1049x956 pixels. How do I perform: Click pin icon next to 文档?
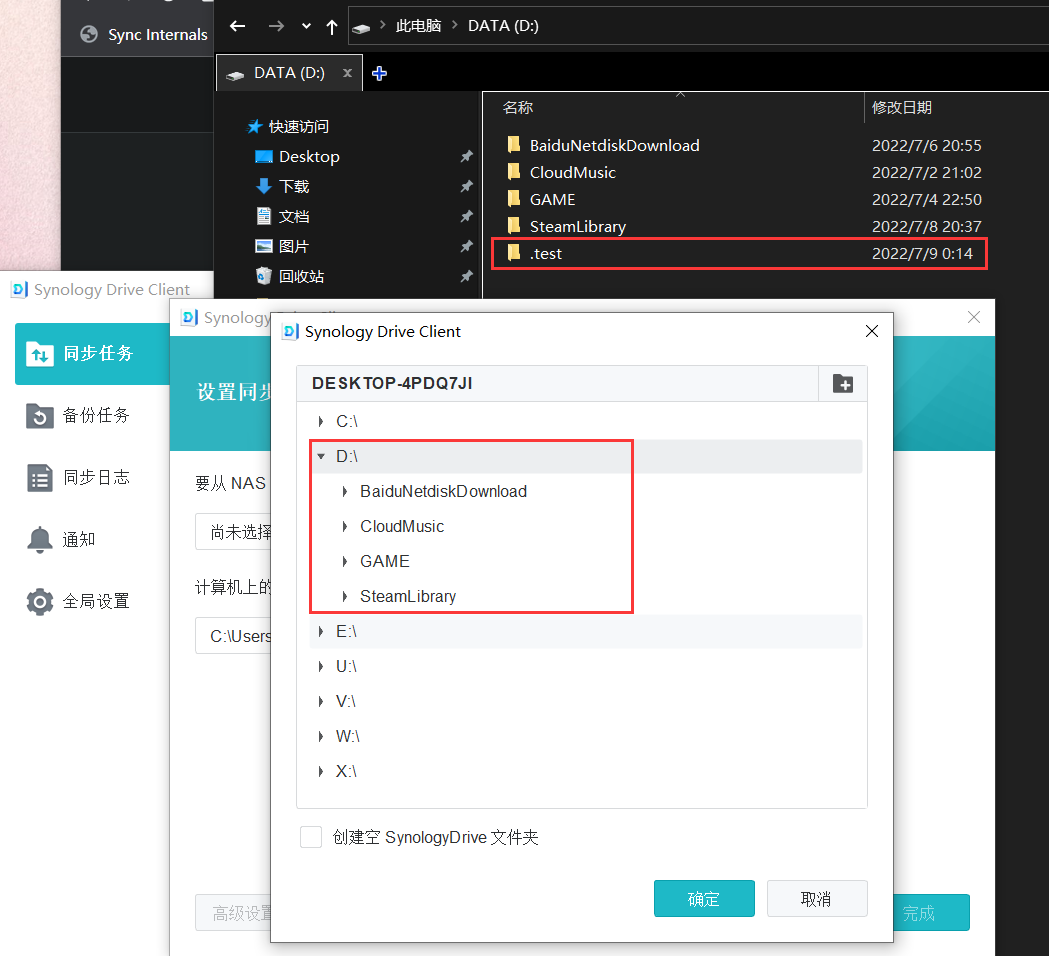pyautogui.click(x=466, y=217)
